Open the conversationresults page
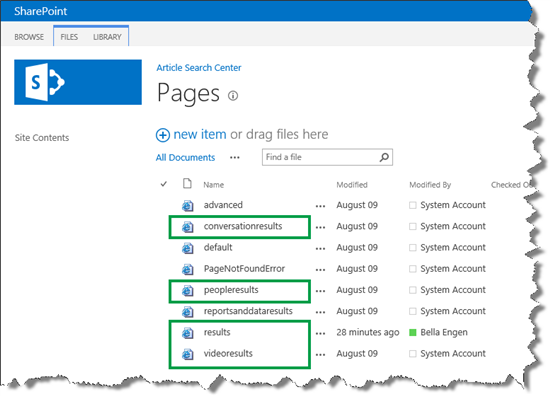The width and height of the screenshot is (550, 396). click(243, 226)
